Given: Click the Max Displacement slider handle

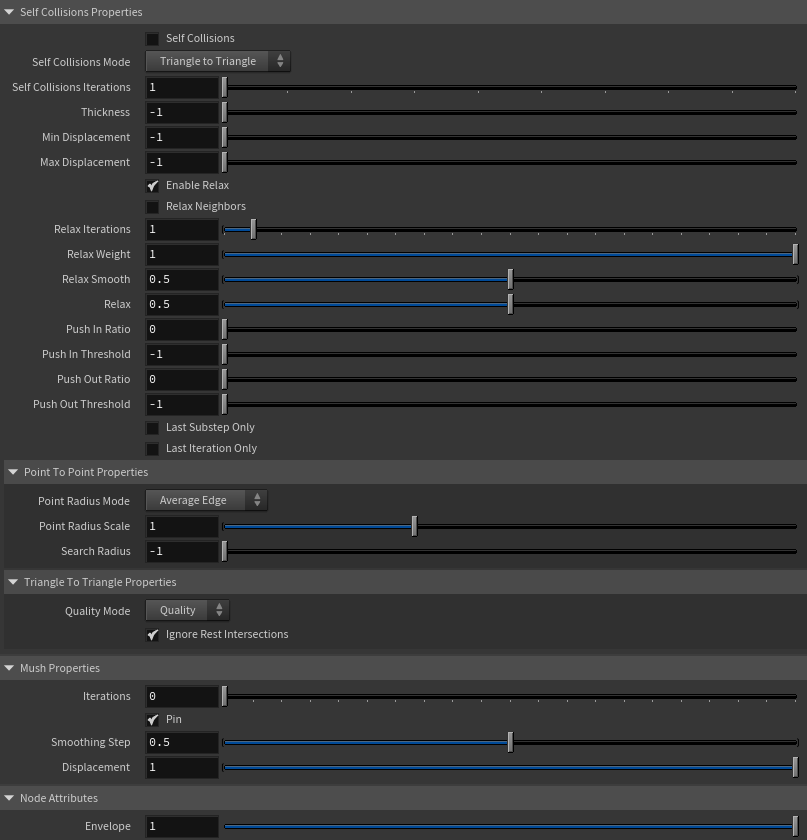Looking at the screenshot, I should tap(225, 162).
